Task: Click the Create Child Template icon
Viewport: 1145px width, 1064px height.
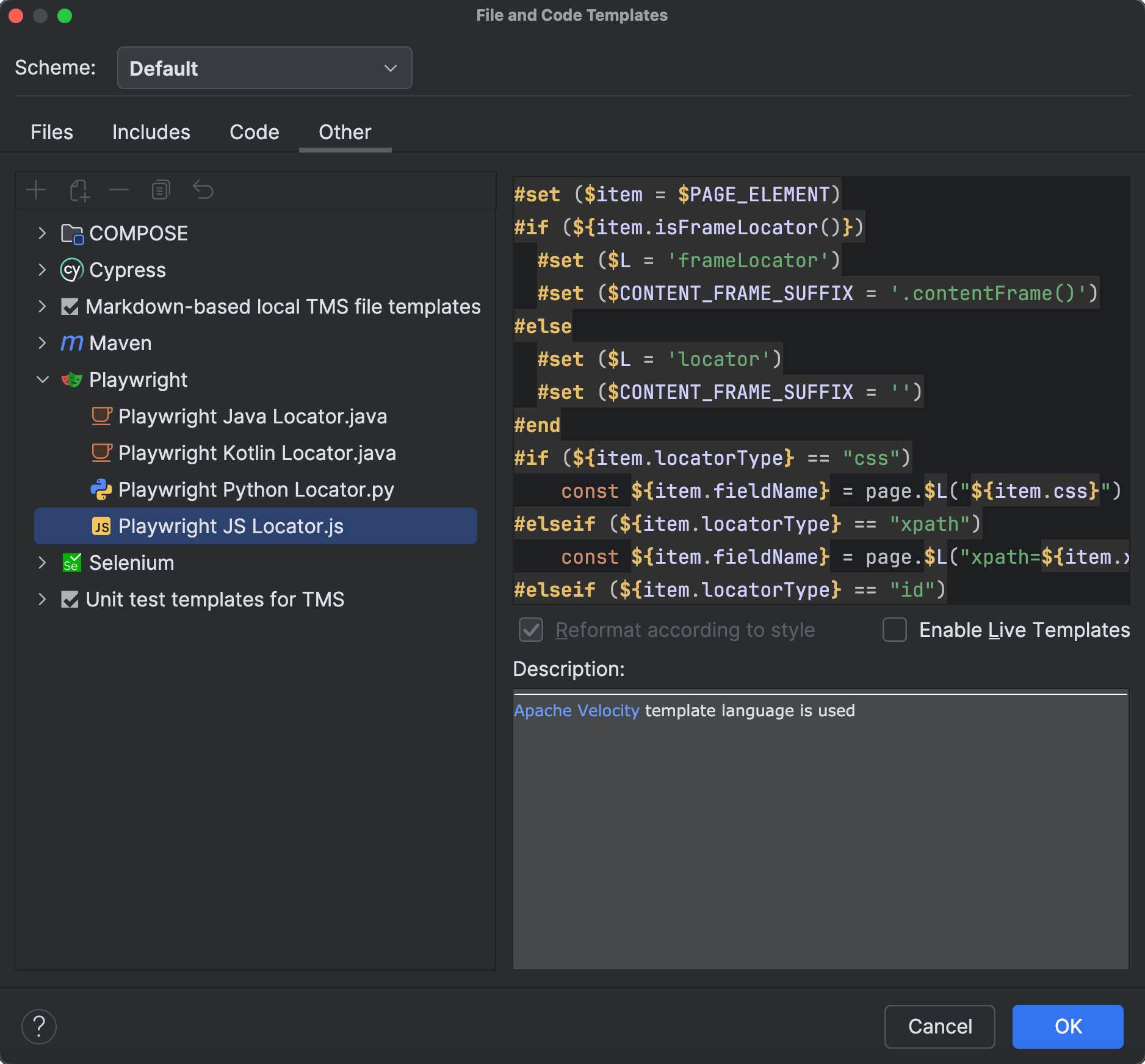Action: point(79,190)
